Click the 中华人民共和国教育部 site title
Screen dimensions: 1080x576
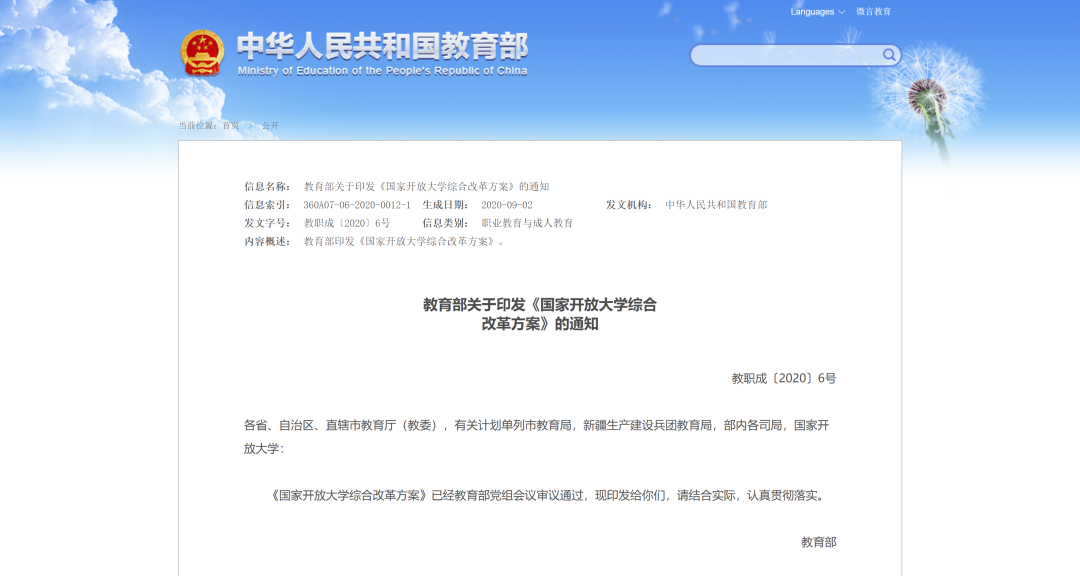pyautogui.click(x=382, y=46)
